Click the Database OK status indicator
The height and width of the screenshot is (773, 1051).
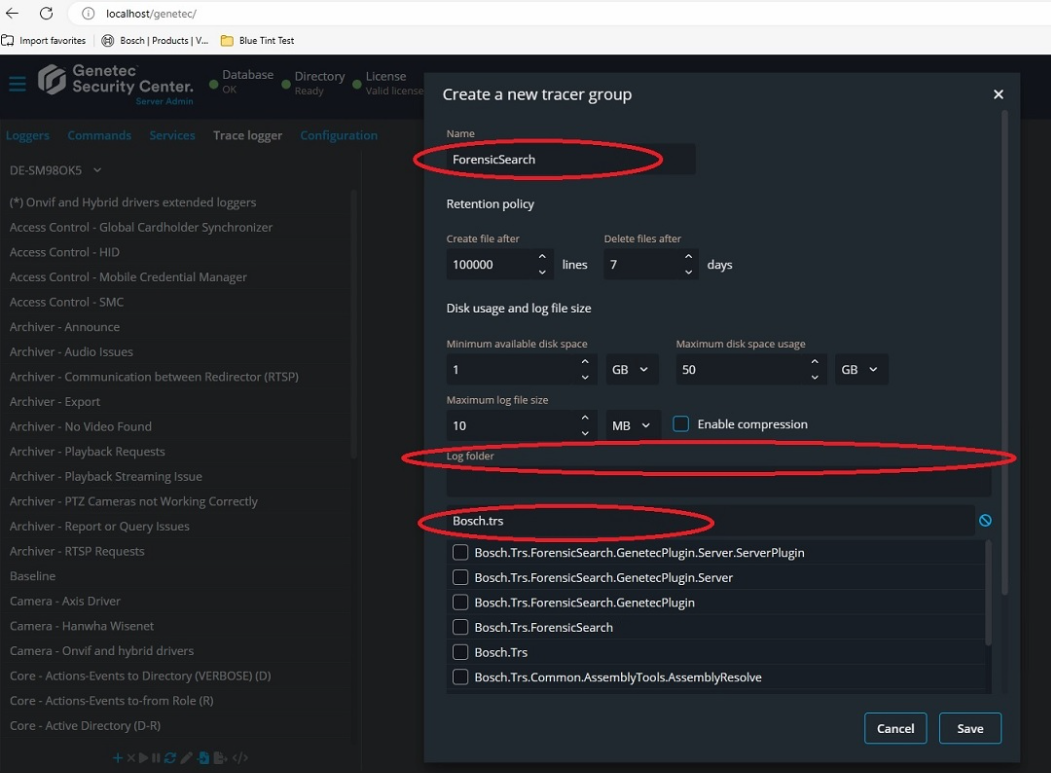pos(241,81)
